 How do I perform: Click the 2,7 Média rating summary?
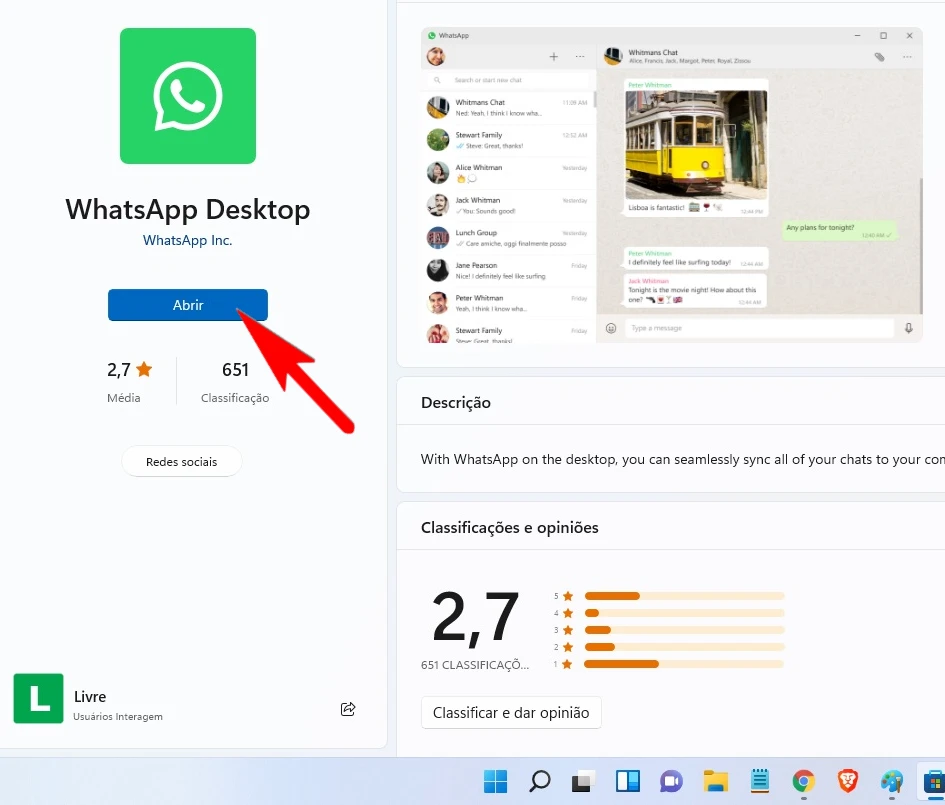129,381
